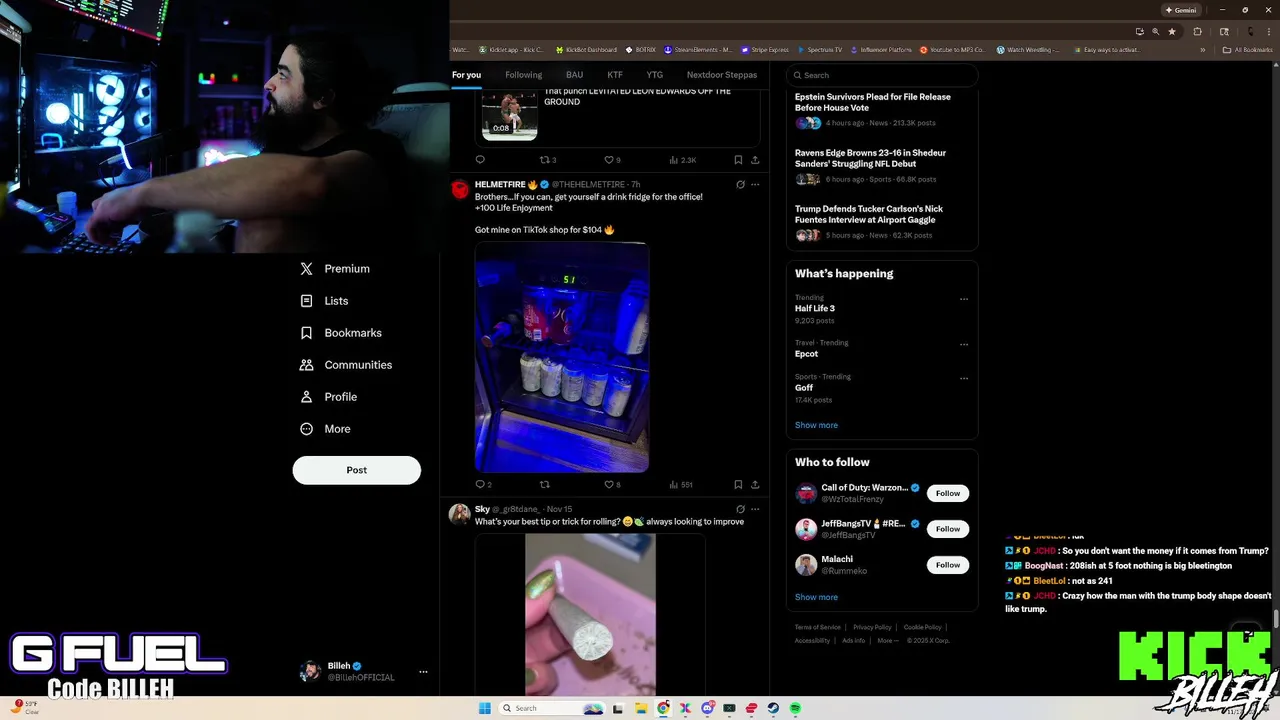The height and width of the screenshot is (720, 1280).
Task: Open Steam from the taskbar
Action: click(773, 708)
